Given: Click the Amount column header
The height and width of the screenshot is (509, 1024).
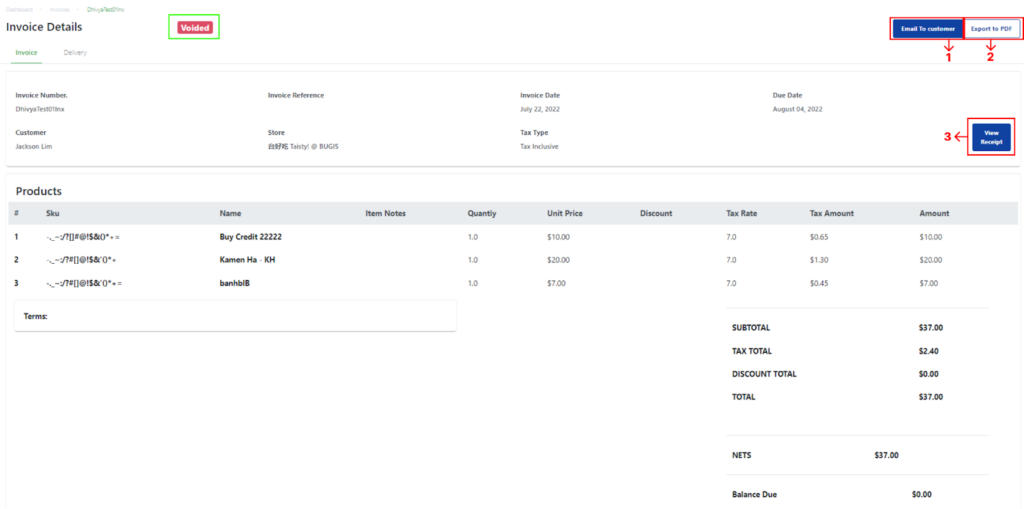Looking at the screenshot, I should click(934, 213).
